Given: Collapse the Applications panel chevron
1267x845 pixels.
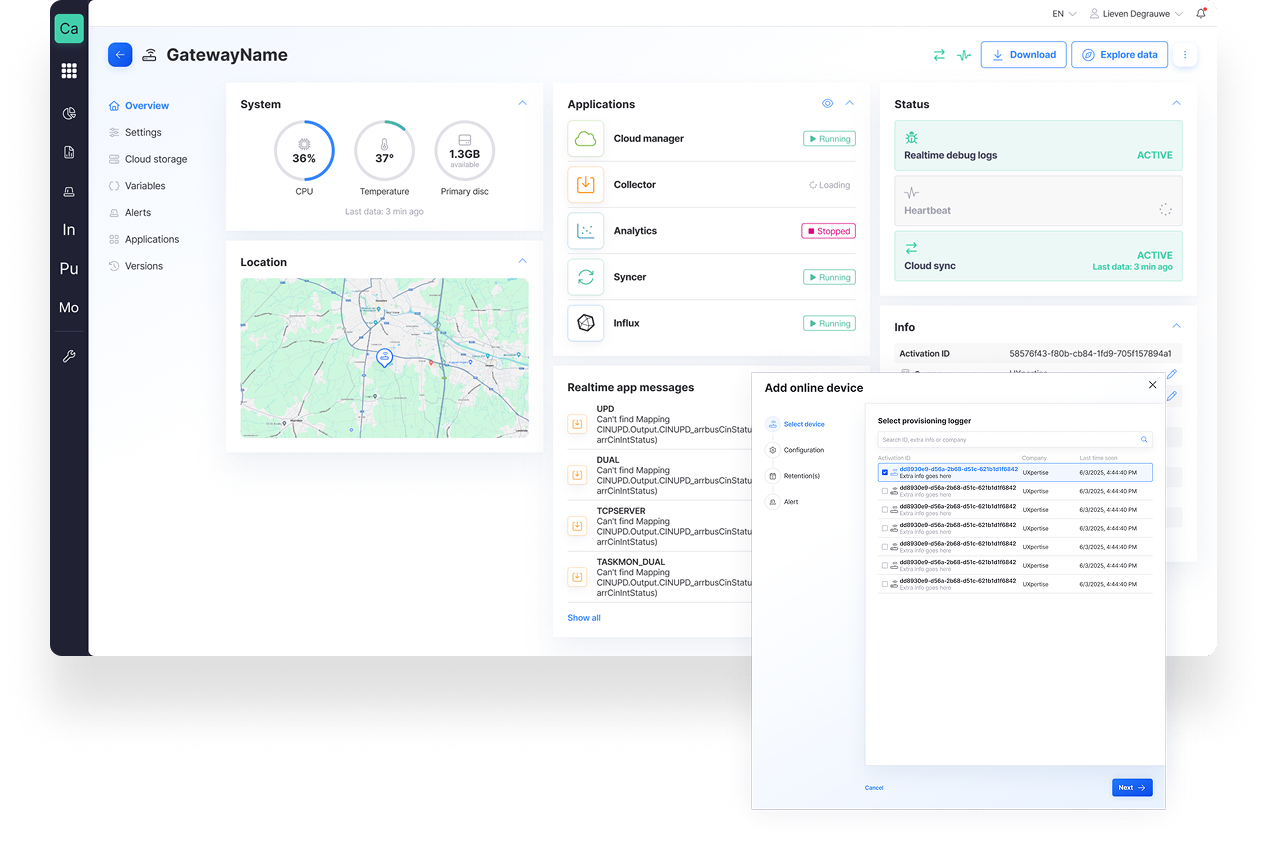Looking at the screenshot, I should [x=850, y=103].
